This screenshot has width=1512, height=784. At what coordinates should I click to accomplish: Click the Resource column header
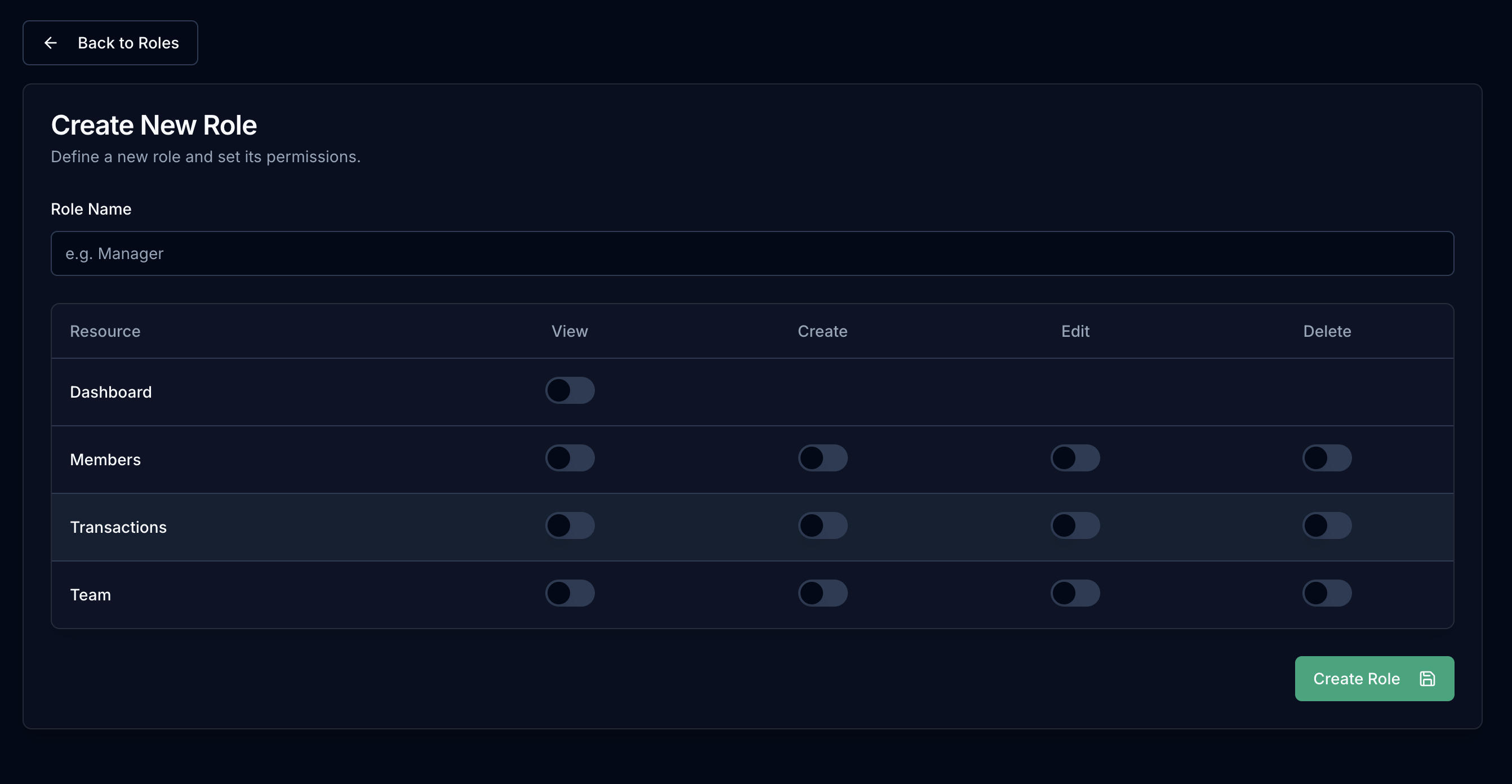(105, 332)
